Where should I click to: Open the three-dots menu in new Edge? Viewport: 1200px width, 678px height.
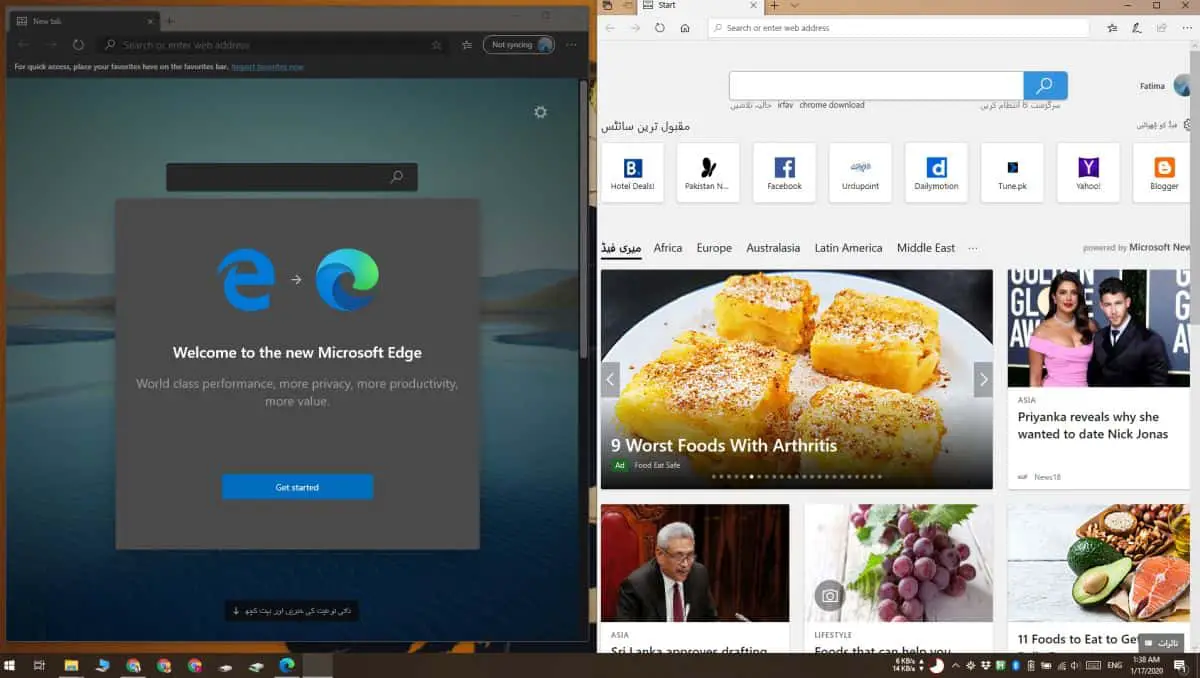click(x=571, y=45)
